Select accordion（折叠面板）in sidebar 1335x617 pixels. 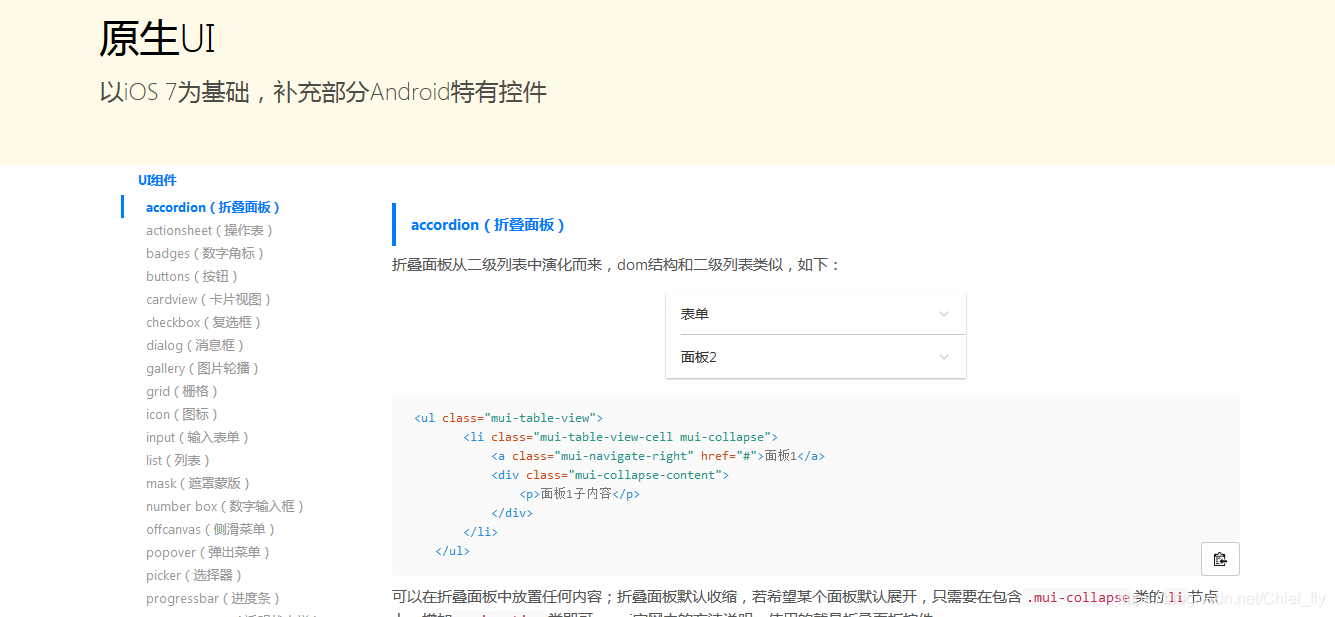coord(213,207)
